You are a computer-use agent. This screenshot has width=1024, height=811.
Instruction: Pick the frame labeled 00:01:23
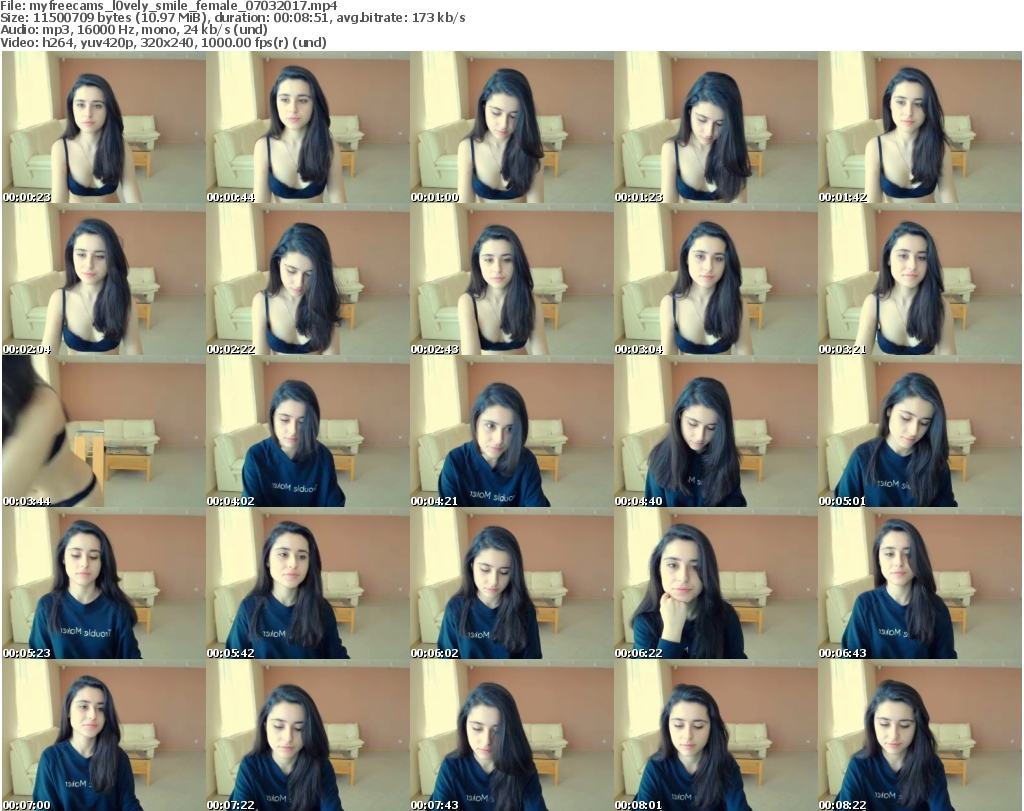[x=716, y=127]
